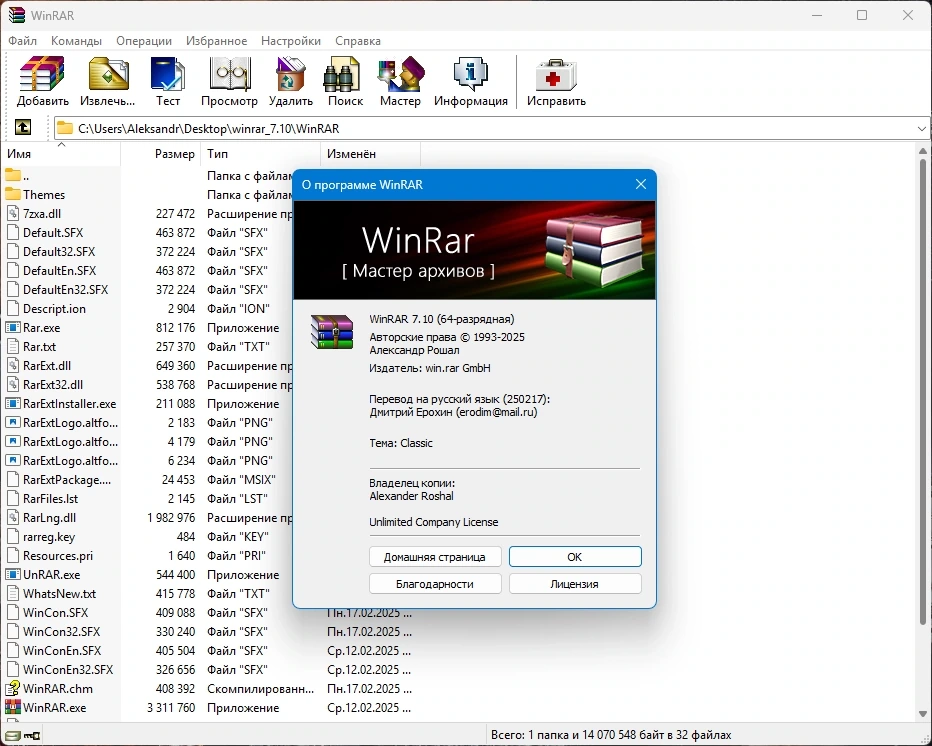Click the Извлечь (Extract) toolbar icon
Screen dimensions: 932x746
[108, 81]
